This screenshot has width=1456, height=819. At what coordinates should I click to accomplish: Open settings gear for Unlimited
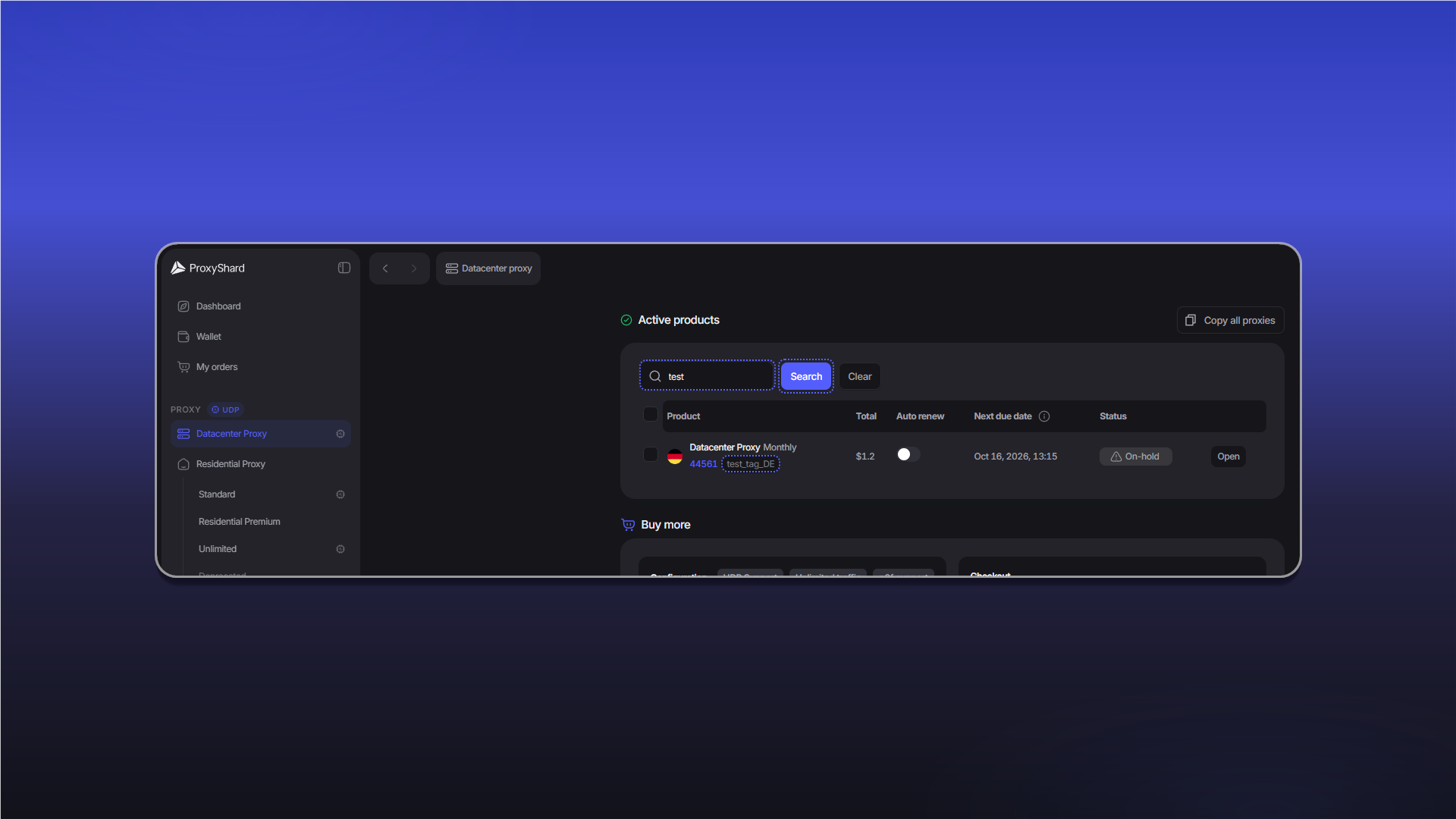pos(340,549)
